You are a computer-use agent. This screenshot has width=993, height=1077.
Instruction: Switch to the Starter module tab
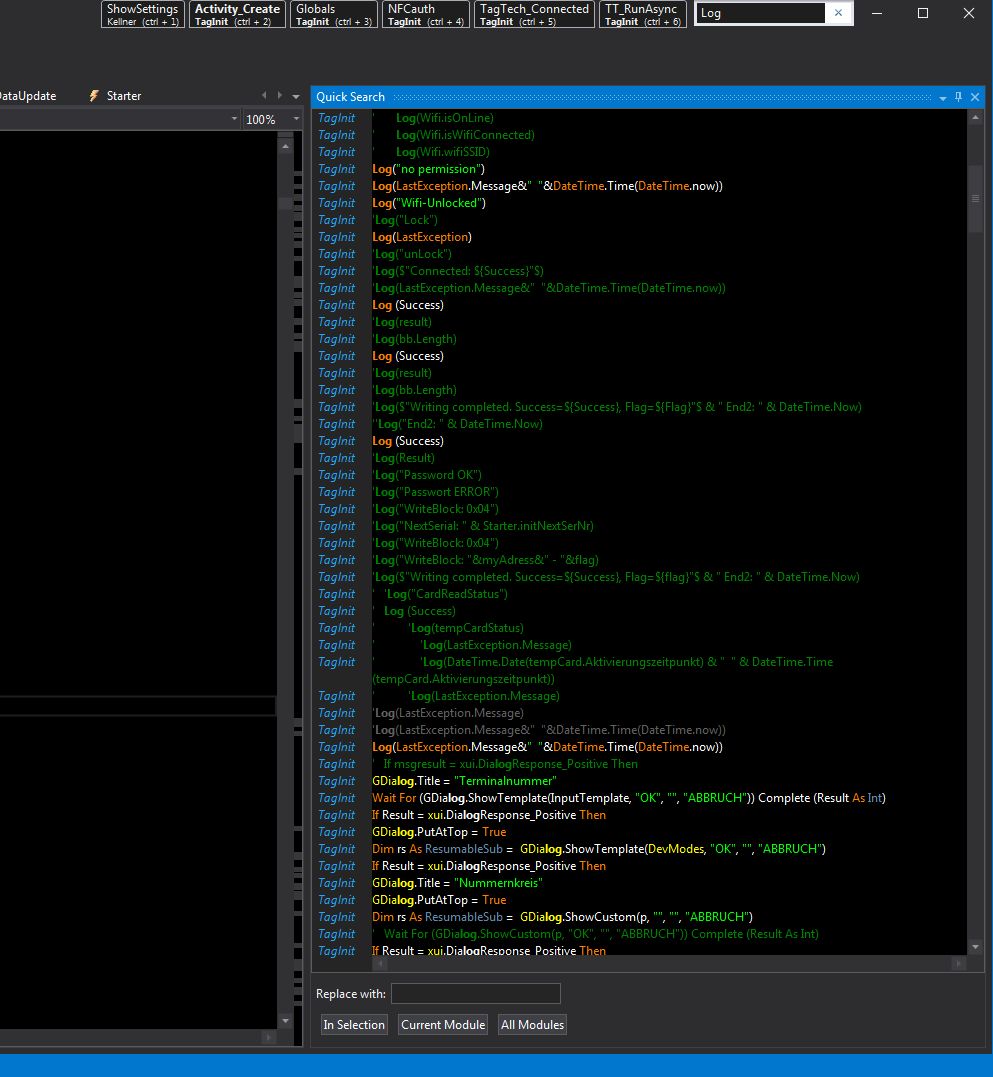click(x=124, y=96)
